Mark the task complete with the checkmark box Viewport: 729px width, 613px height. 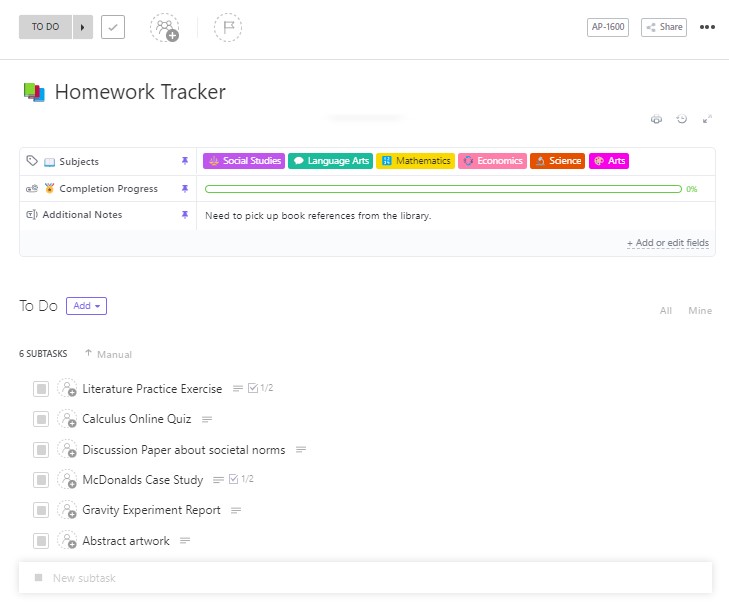[113, 27]
